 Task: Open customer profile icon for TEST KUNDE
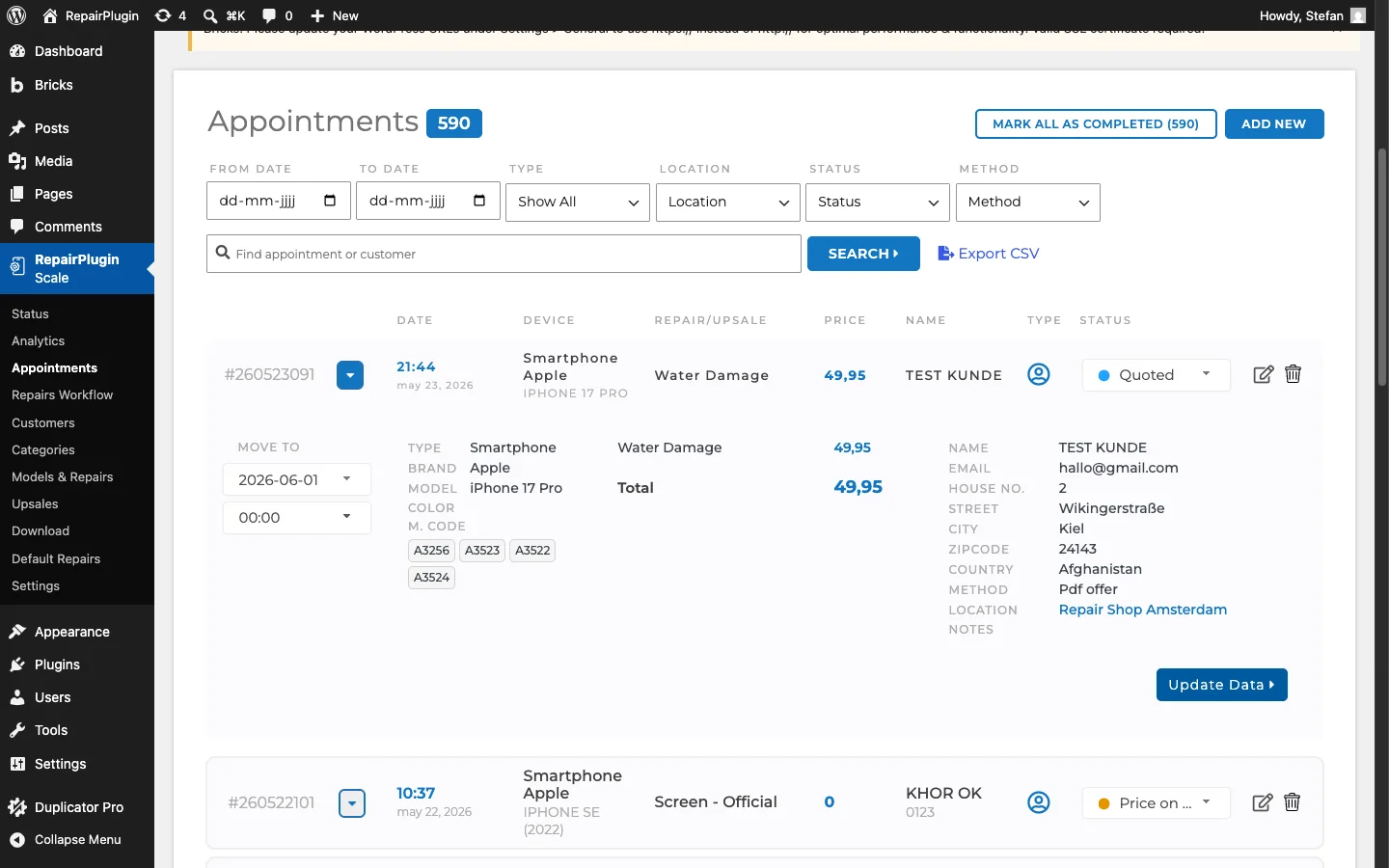(x=1039, y=374)
